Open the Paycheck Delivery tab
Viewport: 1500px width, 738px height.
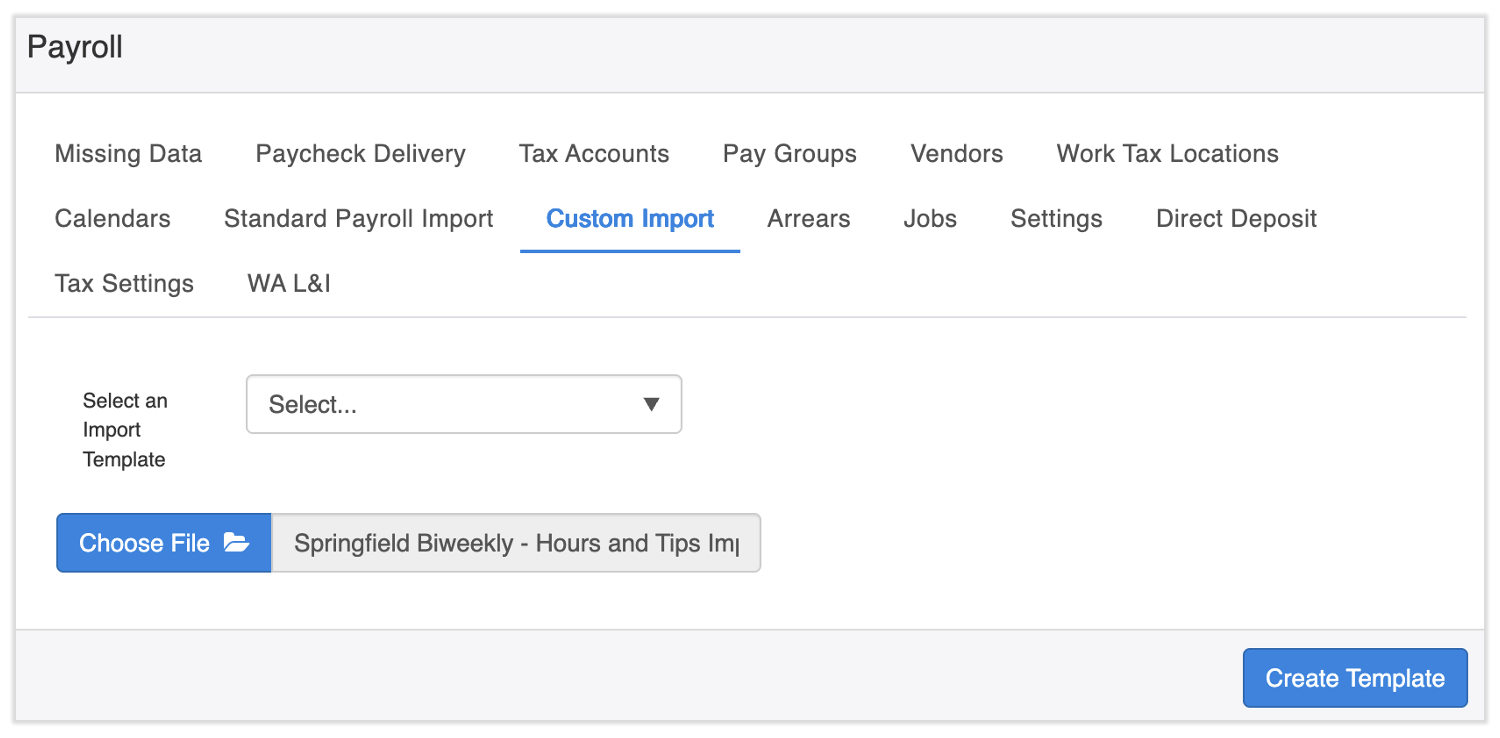(360, 154)
